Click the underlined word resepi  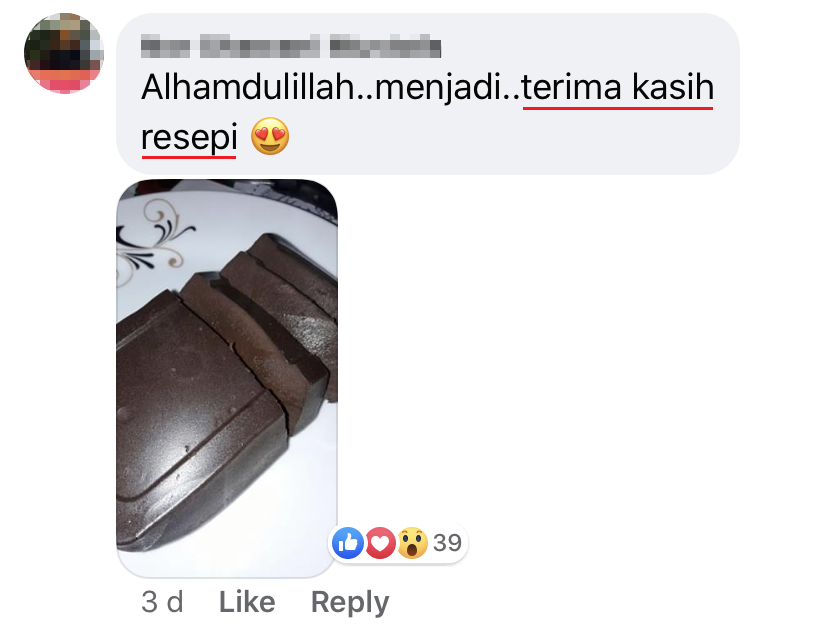189,137
